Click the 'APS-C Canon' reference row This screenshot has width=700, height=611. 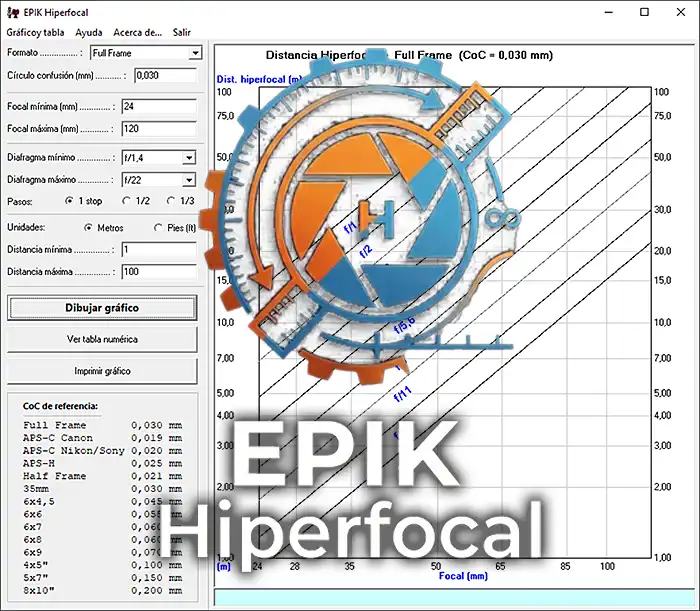click(103, 438)
